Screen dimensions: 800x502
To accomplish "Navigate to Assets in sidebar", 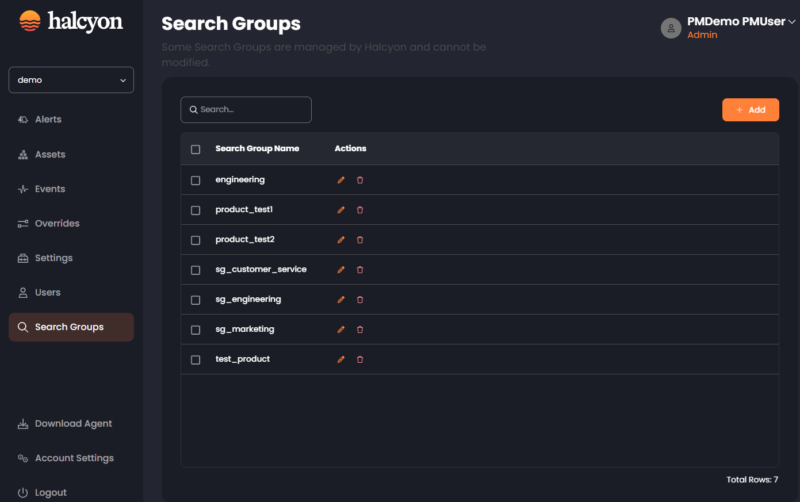I will [x=49, y=154].
